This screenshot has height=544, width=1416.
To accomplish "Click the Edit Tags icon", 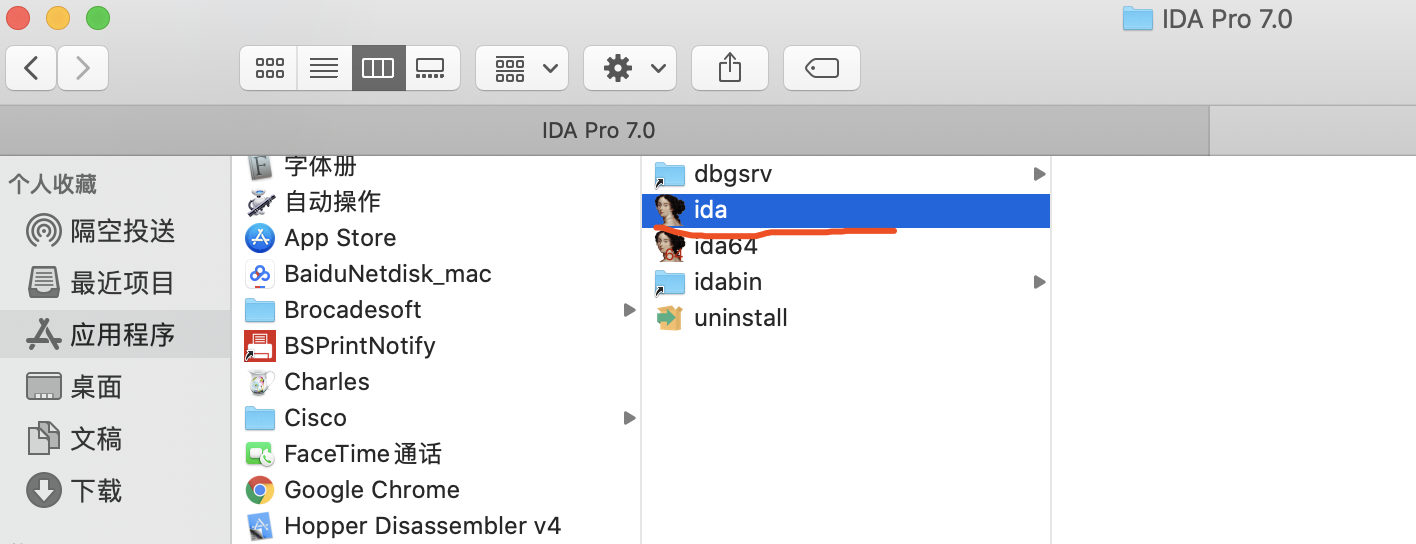I will [x=822, y=68].
